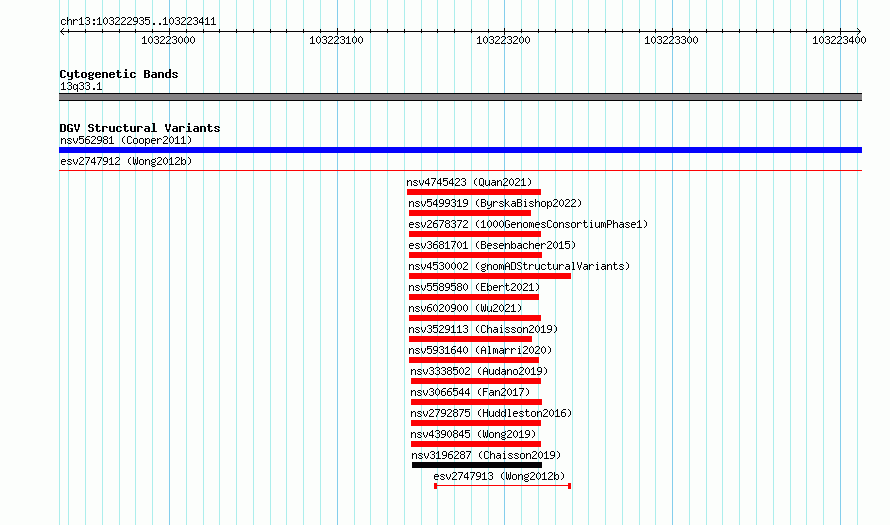Click the DGV Structural Variants track title
This screenshot has height=525, width=890.
click(x=140, y=128)
